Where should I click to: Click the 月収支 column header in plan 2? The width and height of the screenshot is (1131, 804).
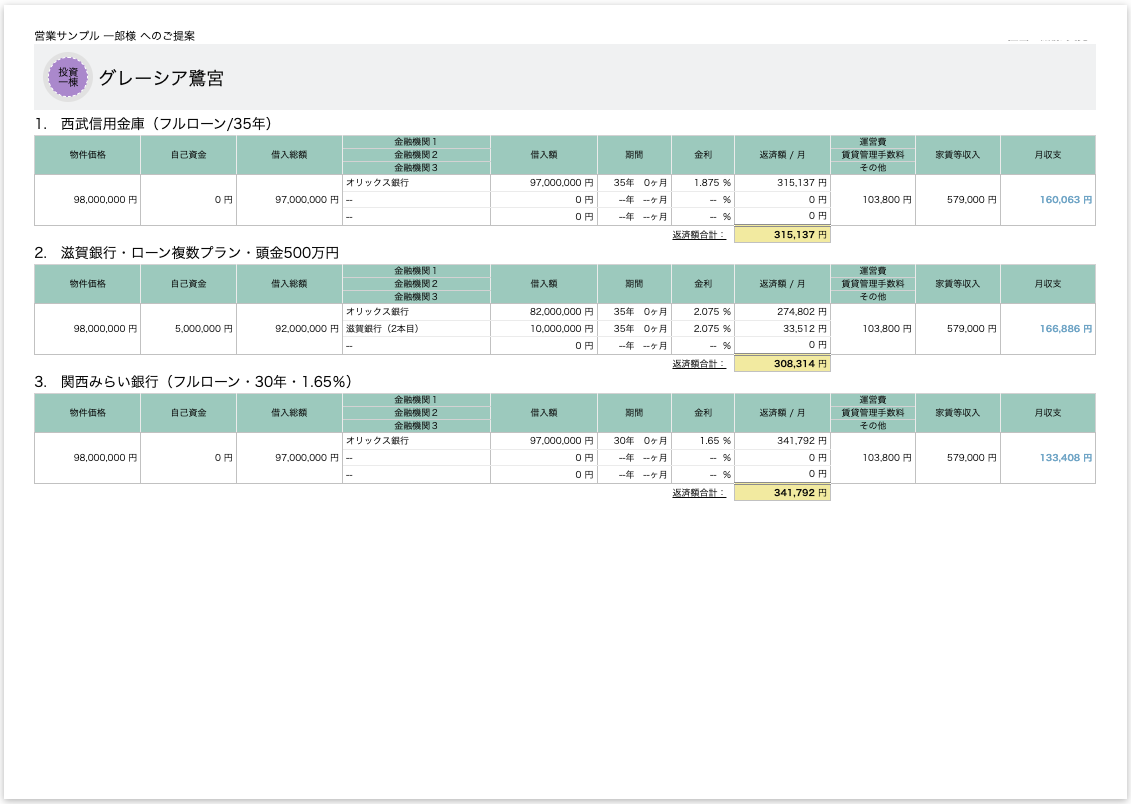pos(1047,284)
